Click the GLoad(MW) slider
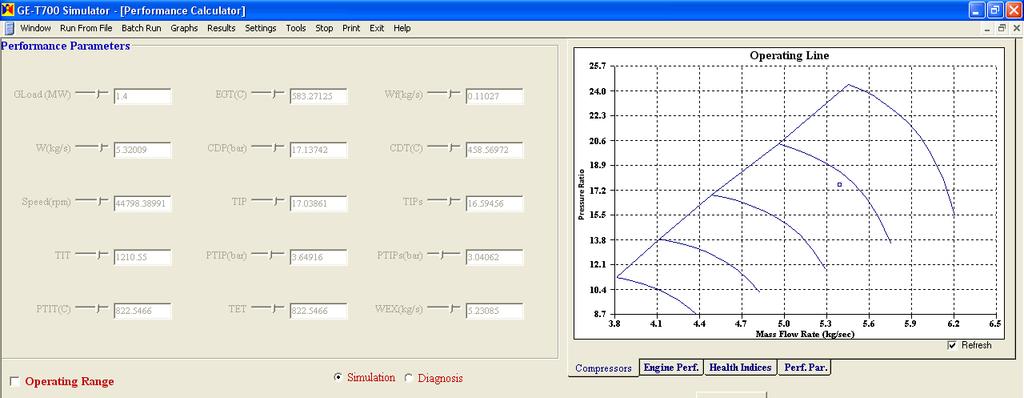The image size is (1024, 398). [92, 94]
